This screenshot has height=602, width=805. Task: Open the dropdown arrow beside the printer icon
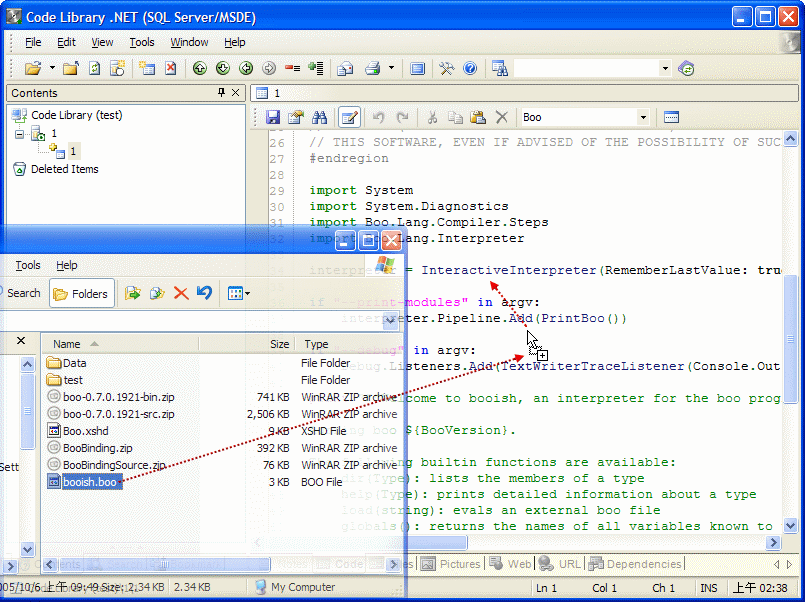(391, 68)
